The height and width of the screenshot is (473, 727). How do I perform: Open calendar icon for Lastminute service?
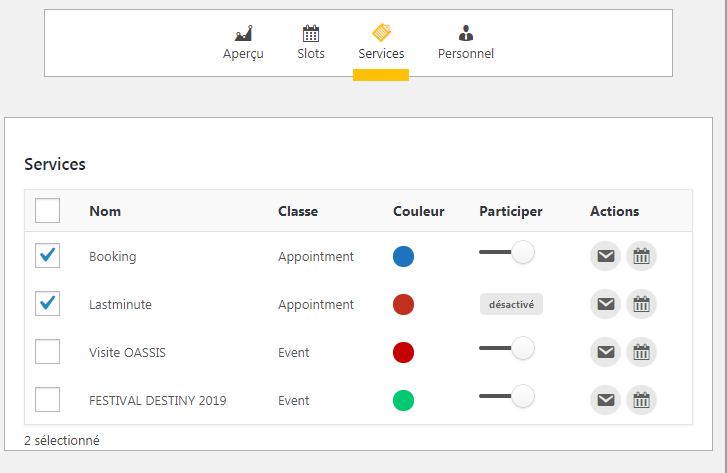pos(641,304)
